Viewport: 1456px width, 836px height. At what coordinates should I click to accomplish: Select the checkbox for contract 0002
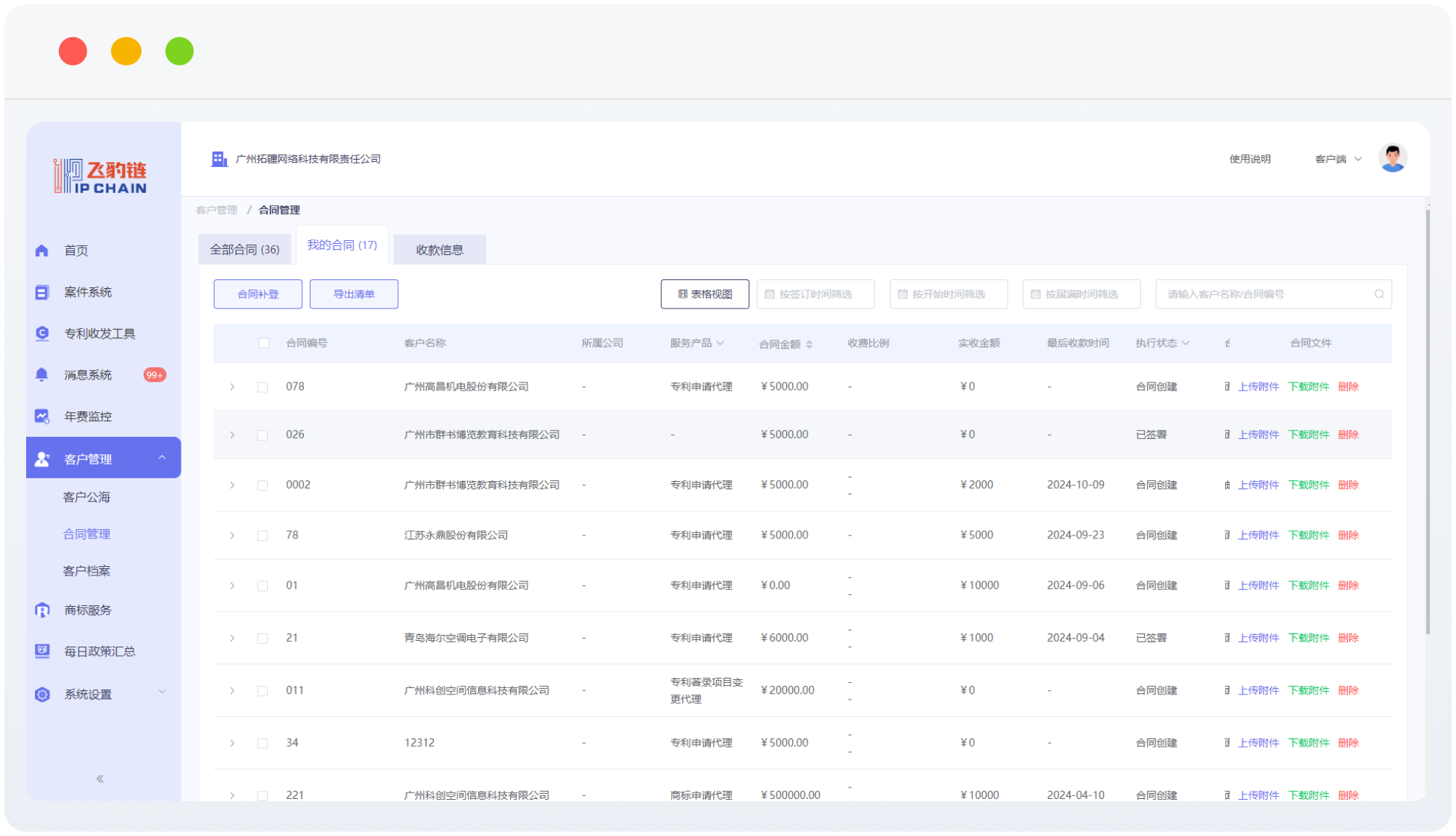click(263, 485)
